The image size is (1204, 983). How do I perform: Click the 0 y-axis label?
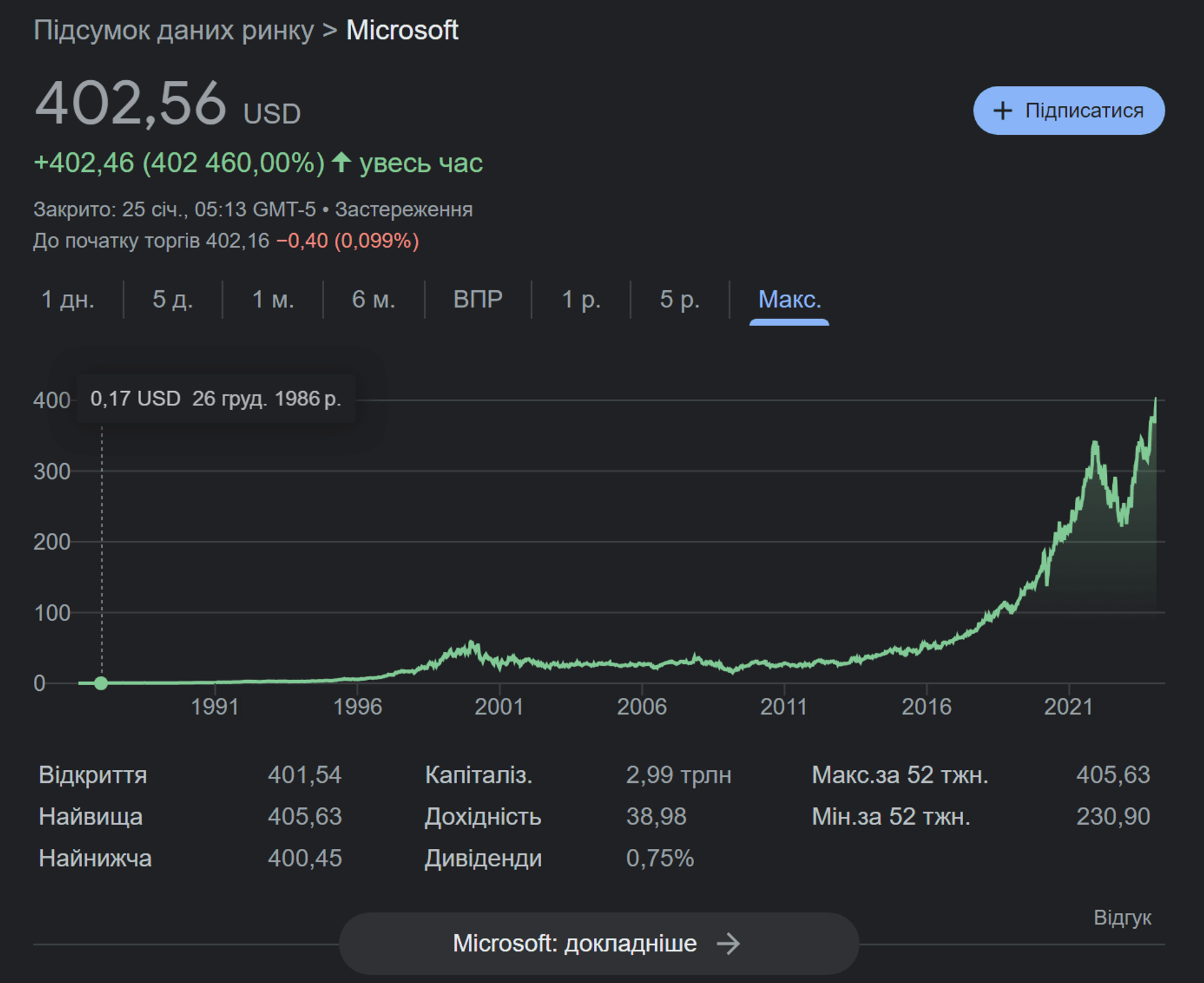(40, 683)
